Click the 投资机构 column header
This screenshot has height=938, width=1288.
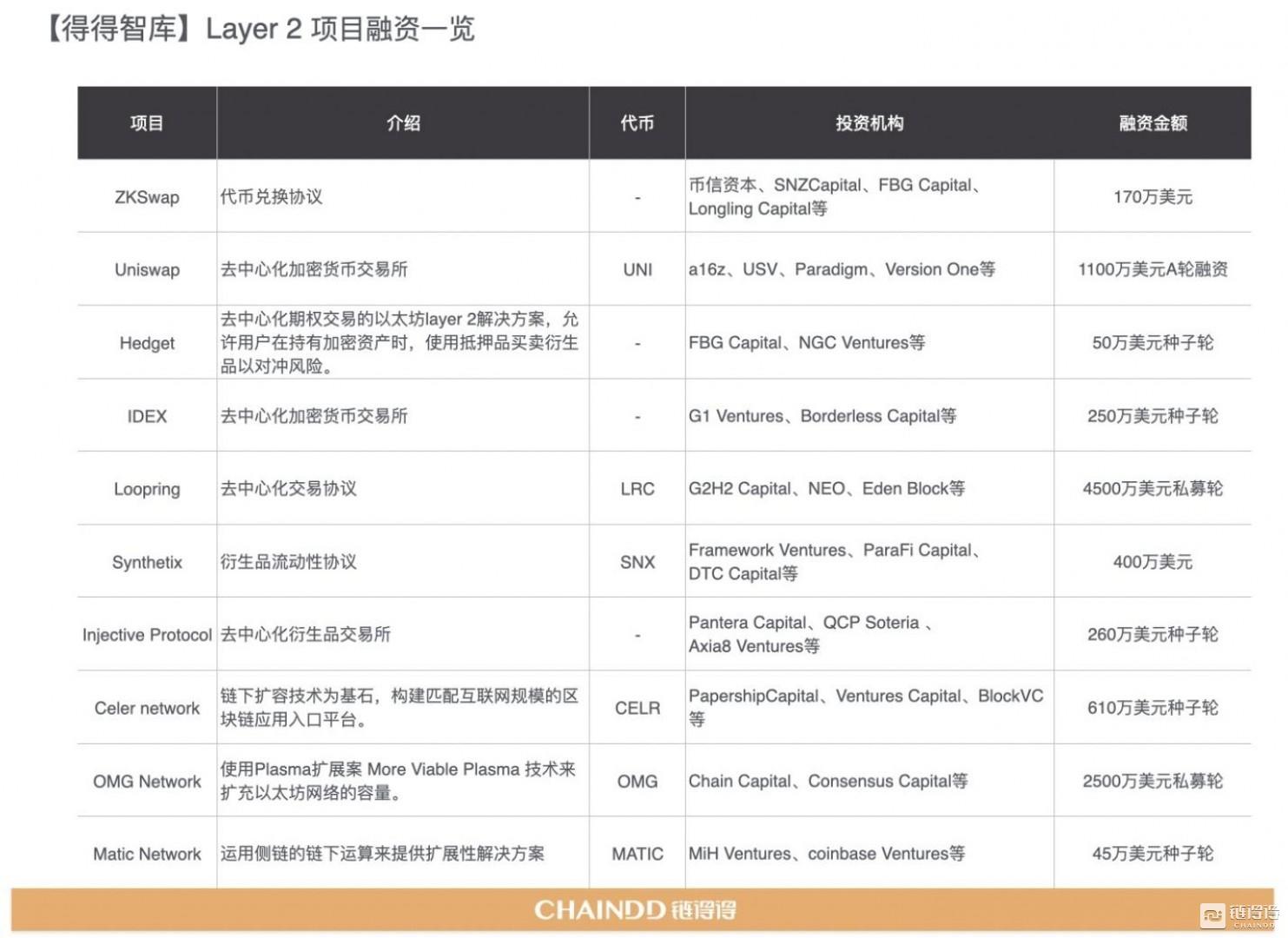click(x=869, y=122)
